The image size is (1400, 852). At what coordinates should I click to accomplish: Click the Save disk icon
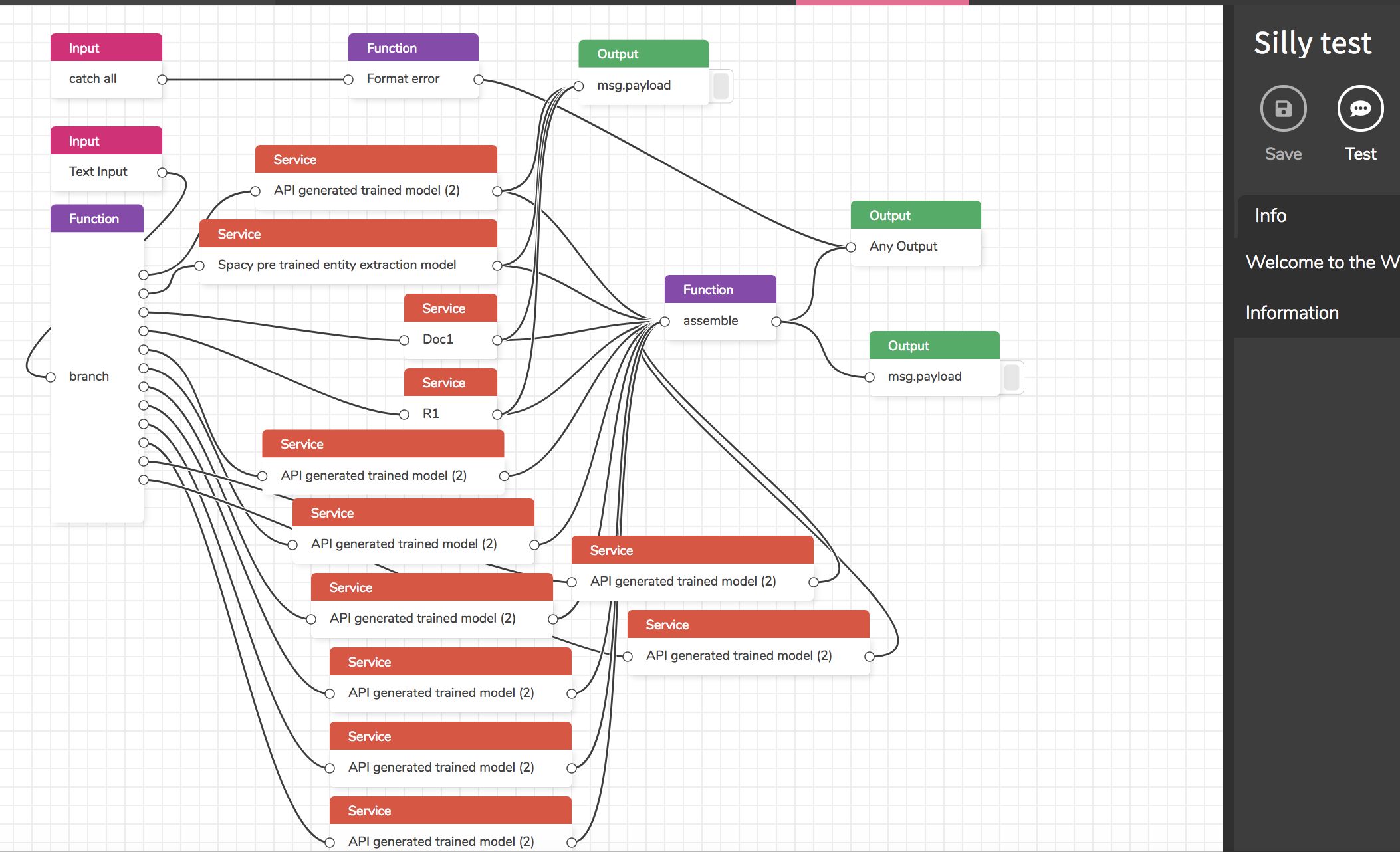(1283, 108)
